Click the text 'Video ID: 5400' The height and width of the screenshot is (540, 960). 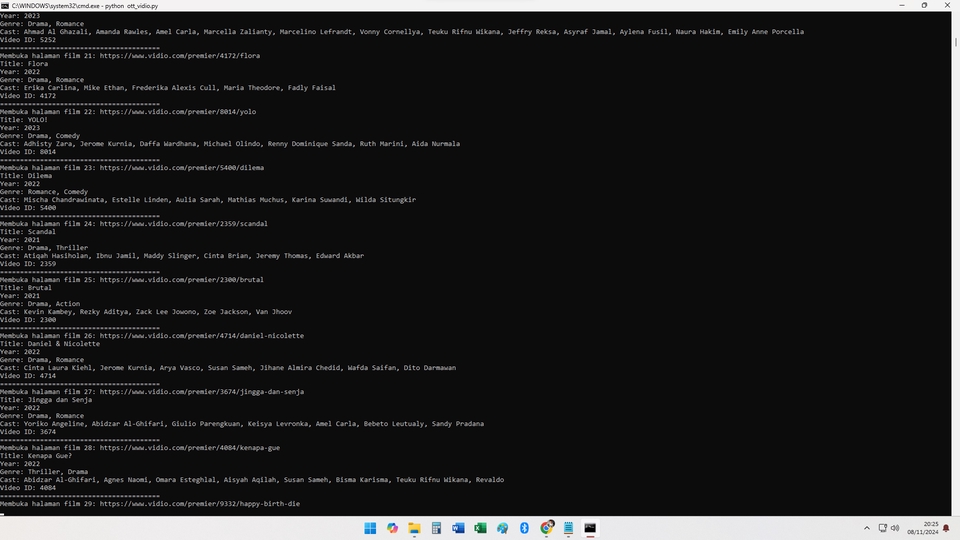(x=28, y=208)
